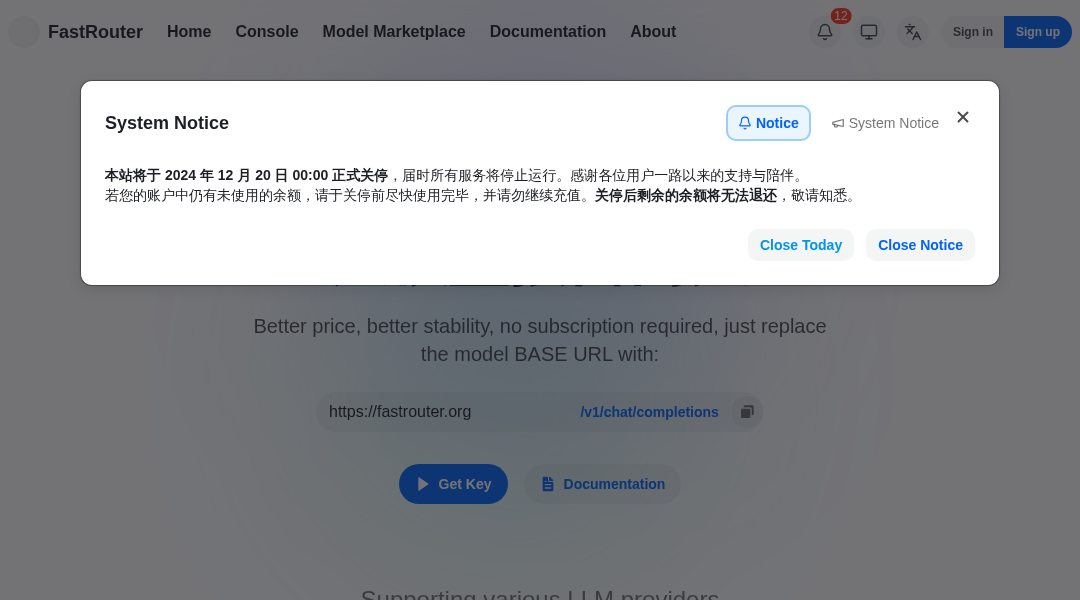Open the About page
Viewport: 1080px width, 600px height.
[653, 32]
